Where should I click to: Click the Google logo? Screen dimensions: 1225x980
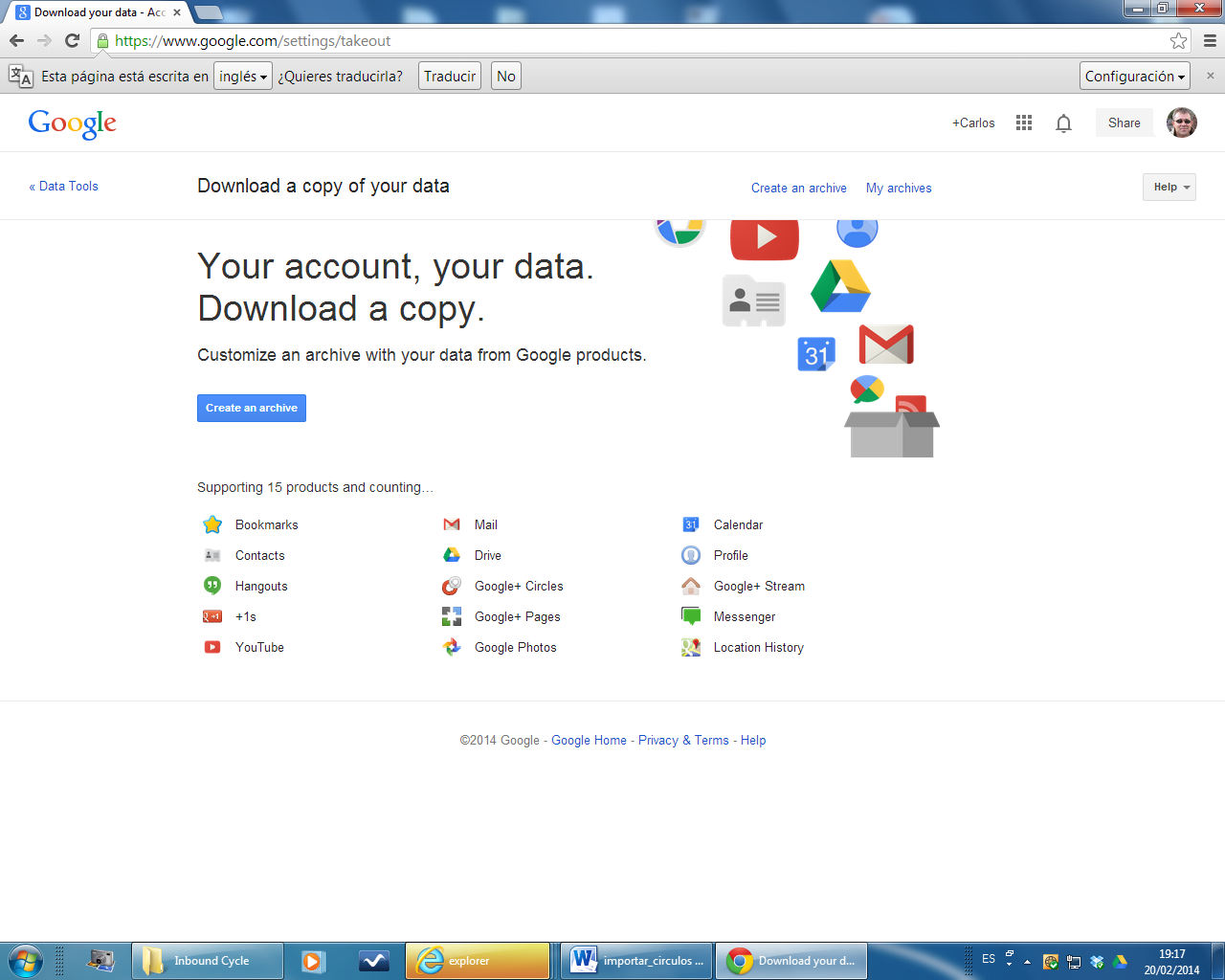coord(73,123)
